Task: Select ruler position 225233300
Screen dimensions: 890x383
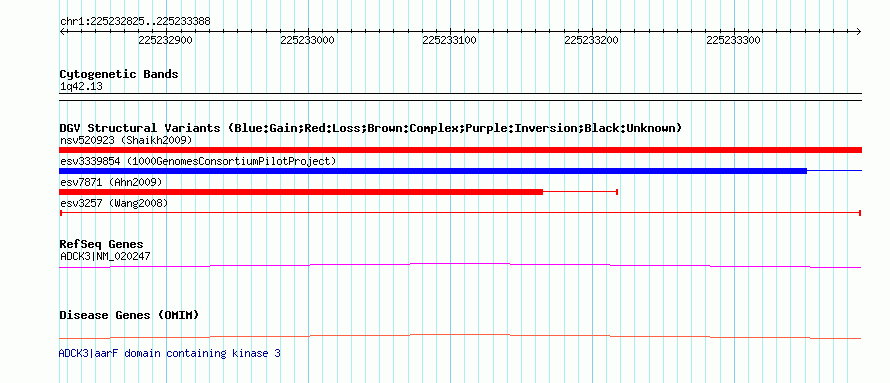Action: [733, 40]
